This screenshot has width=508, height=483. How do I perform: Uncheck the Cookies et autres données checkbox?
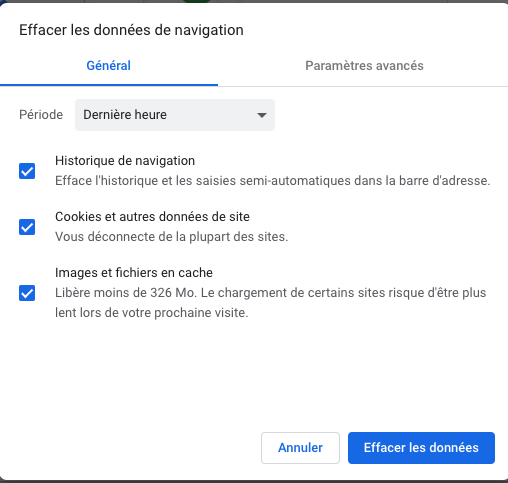27,227
